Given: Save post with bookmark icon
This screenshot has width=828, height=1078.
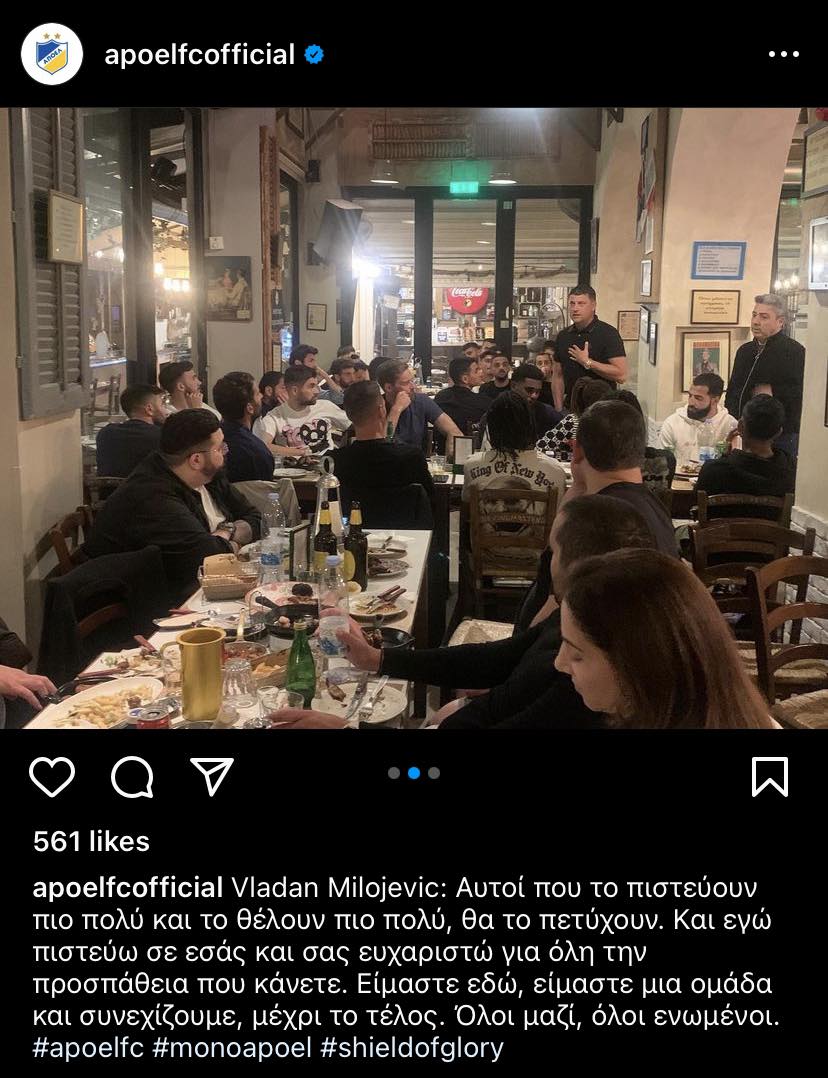Looking at the screenshot, I should tap(770, 777).
